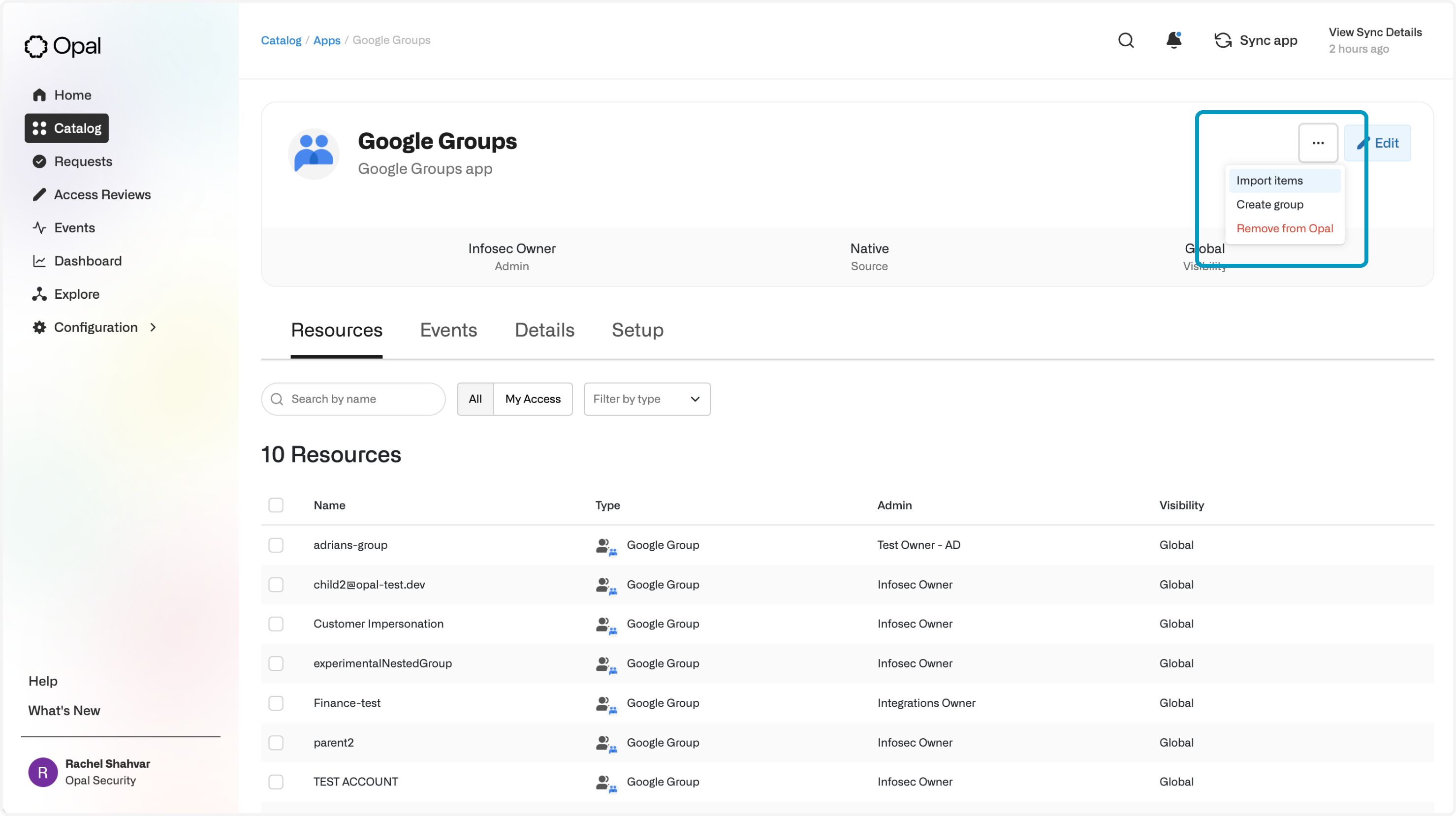Open the adrians-group resource name
1456x816 pixels.
pos(350,545)
